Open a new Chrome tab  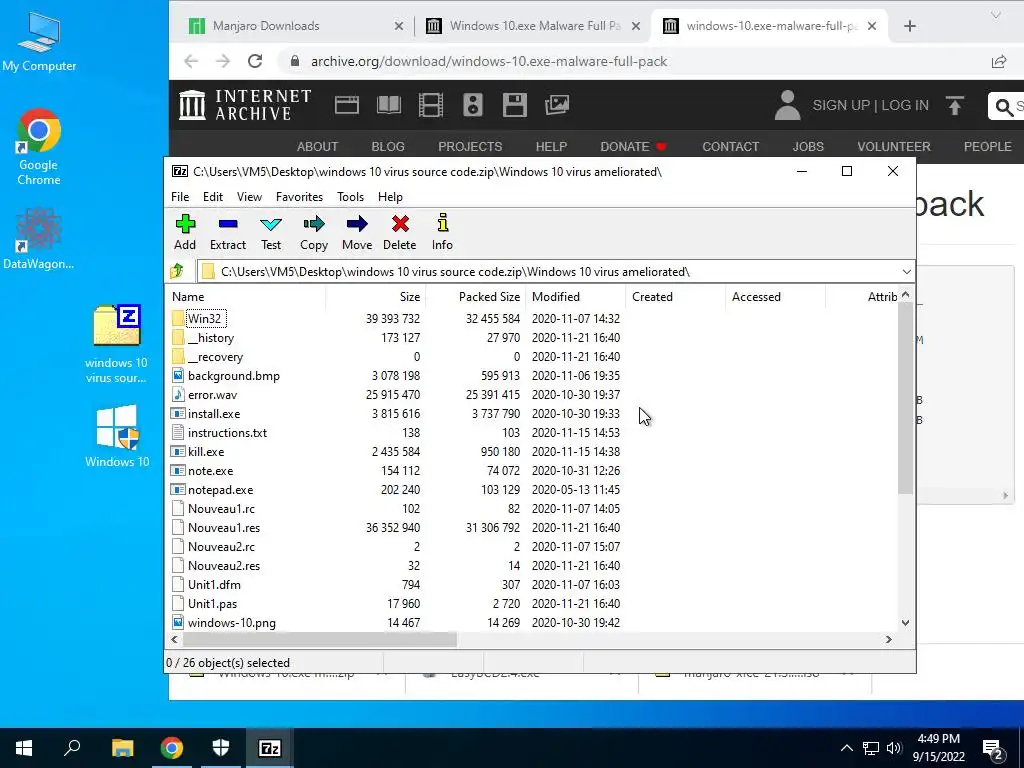pos(910,26)
